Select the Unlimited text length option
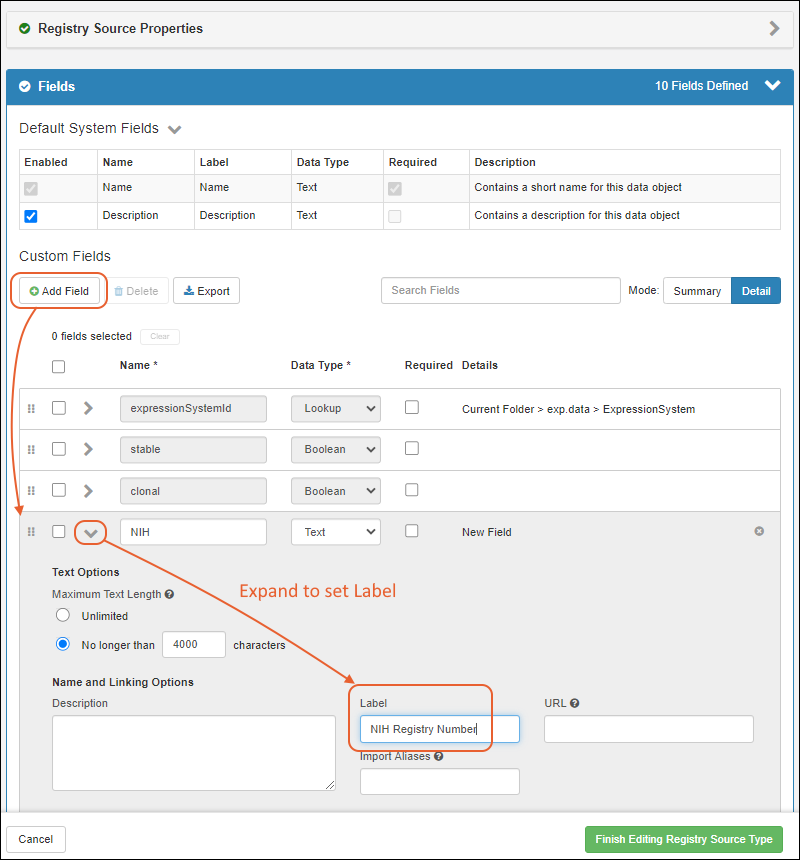This screenshot has height=860, width=800. click(63, 615)
